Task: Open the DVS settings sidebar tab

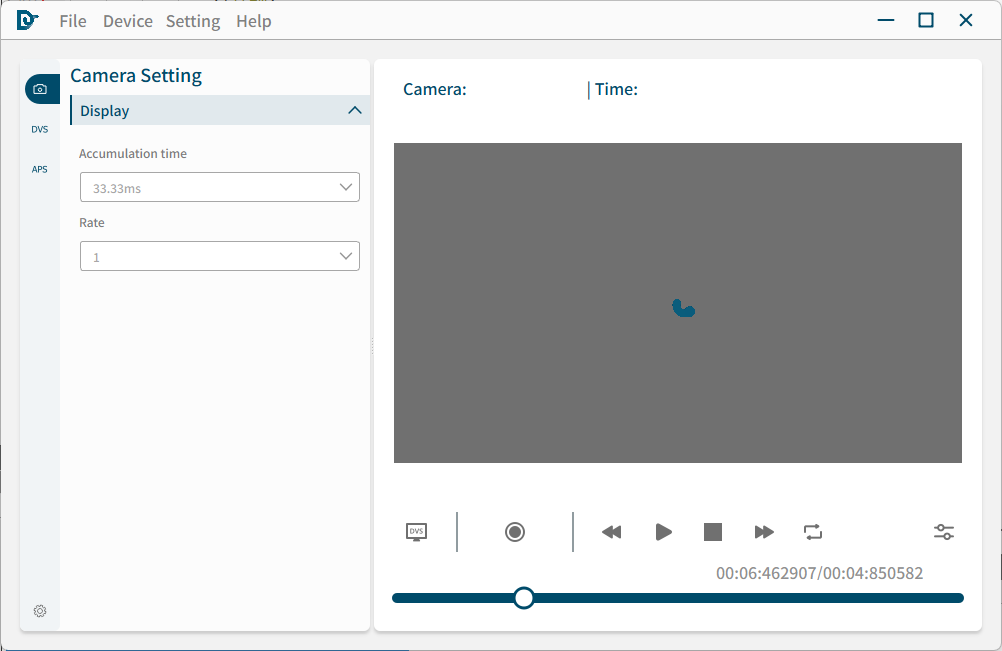Action: tap(40, 129)
